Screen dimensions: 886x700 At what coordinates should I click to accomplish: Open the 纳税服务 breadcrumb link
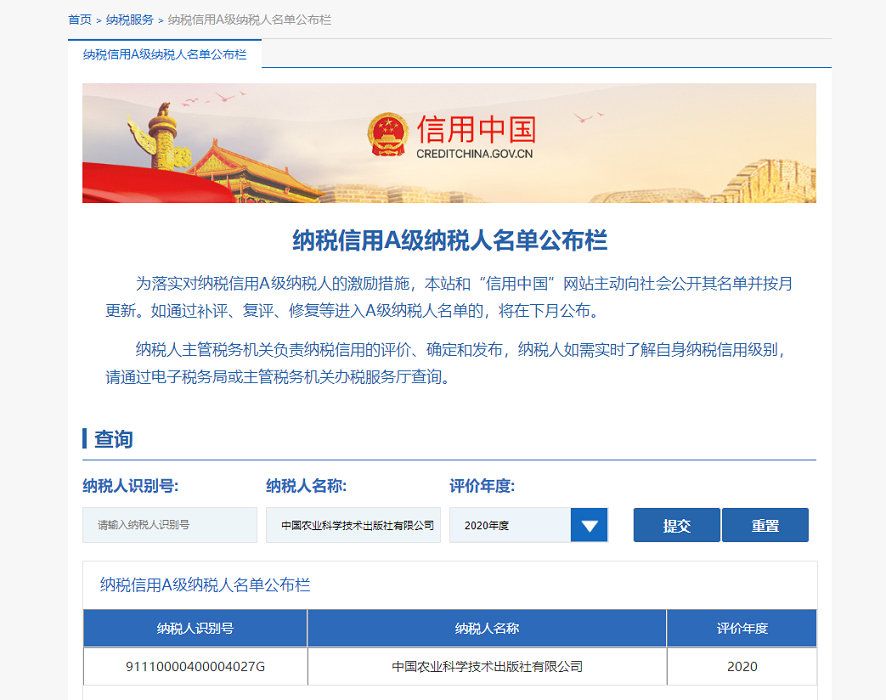click(x=130, y=20)
